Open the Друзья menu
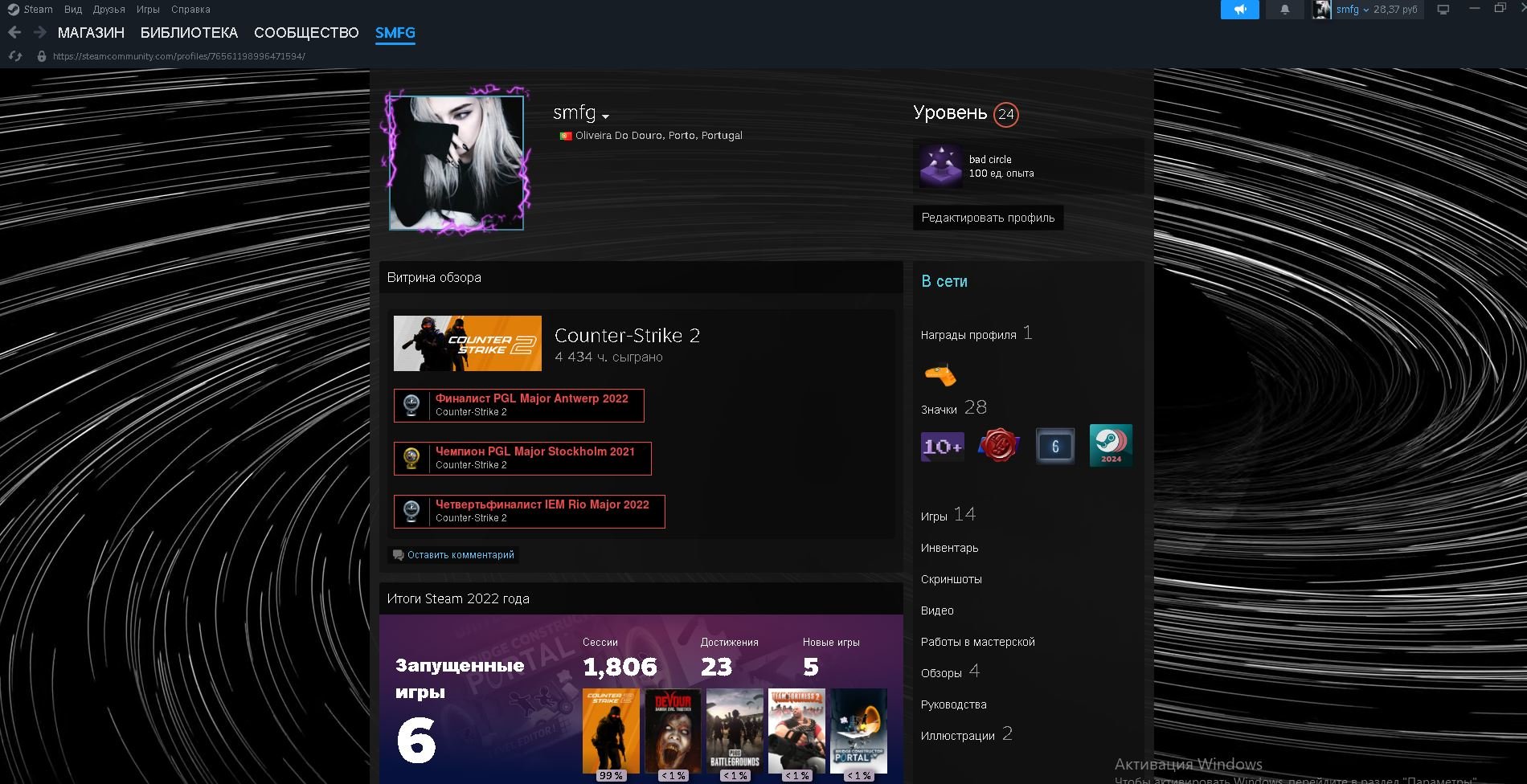 108,9
